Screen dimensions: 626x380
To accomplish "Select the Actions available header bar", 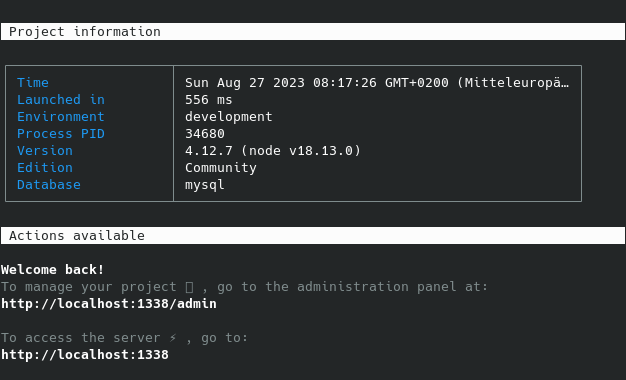I will 313,236.
